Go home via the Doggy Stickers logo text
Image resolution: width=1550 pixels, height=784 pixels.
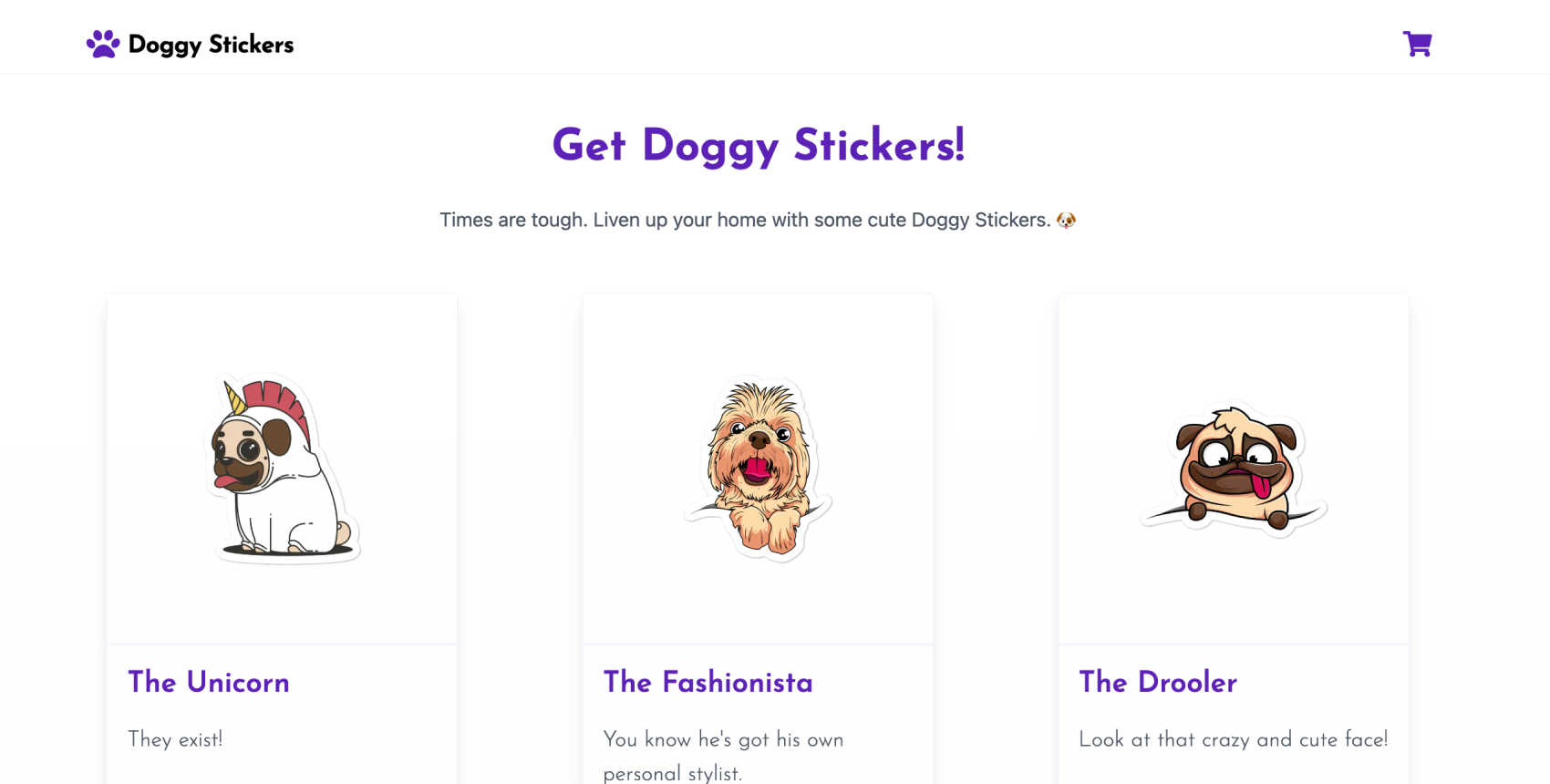click(x=211, y=45)
